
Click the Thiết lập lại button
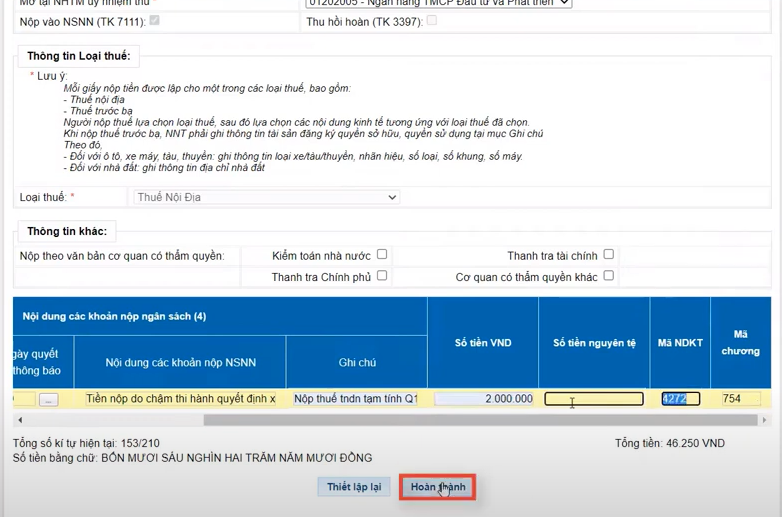point(354,487)
